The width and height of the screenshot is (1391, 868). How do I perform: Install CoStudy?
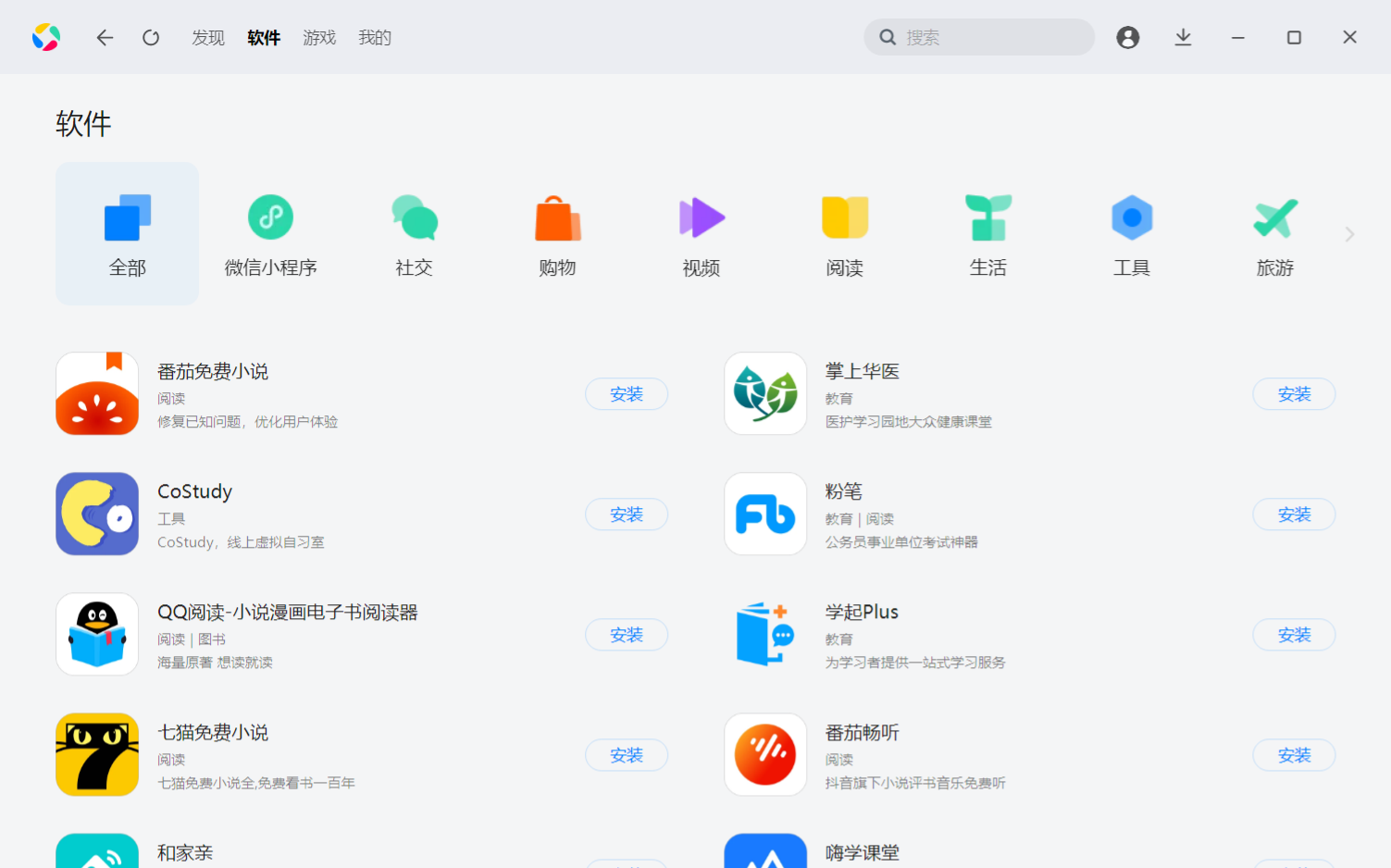point(627,515)
